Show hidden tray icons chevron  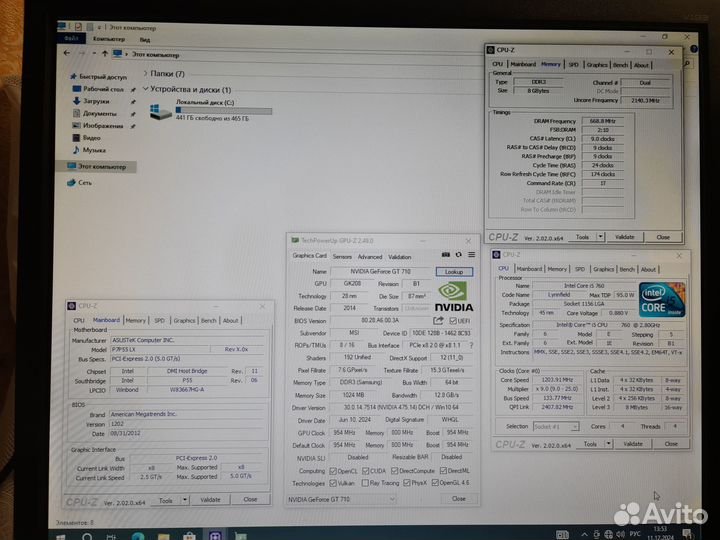click(x=585, y=534)
